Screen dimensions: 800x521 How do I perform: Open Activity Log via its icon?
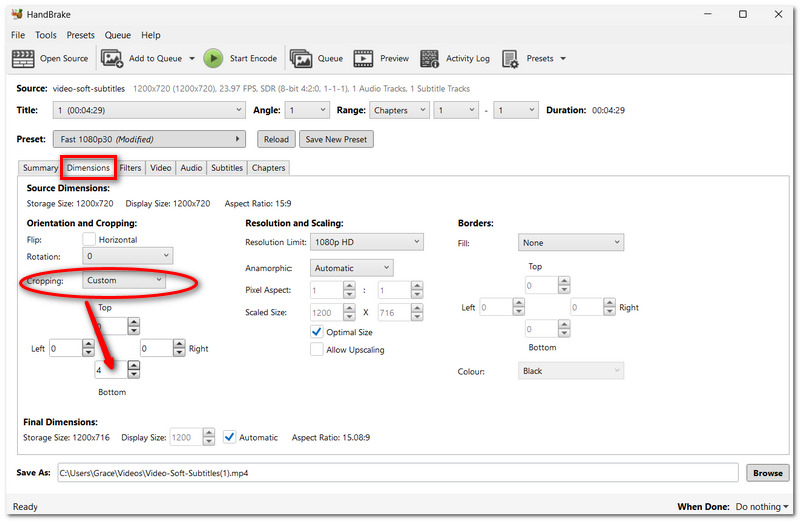(429, 59)
